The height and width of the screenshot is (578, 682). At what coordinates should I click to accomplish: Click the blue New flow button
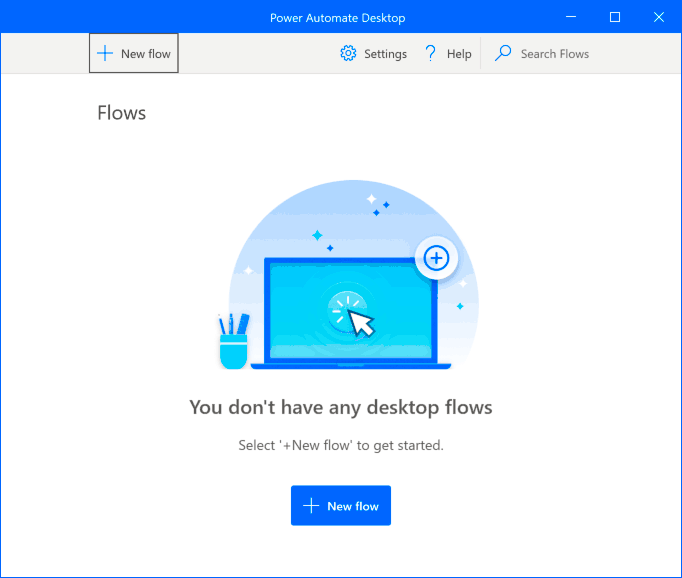(341, 505)
